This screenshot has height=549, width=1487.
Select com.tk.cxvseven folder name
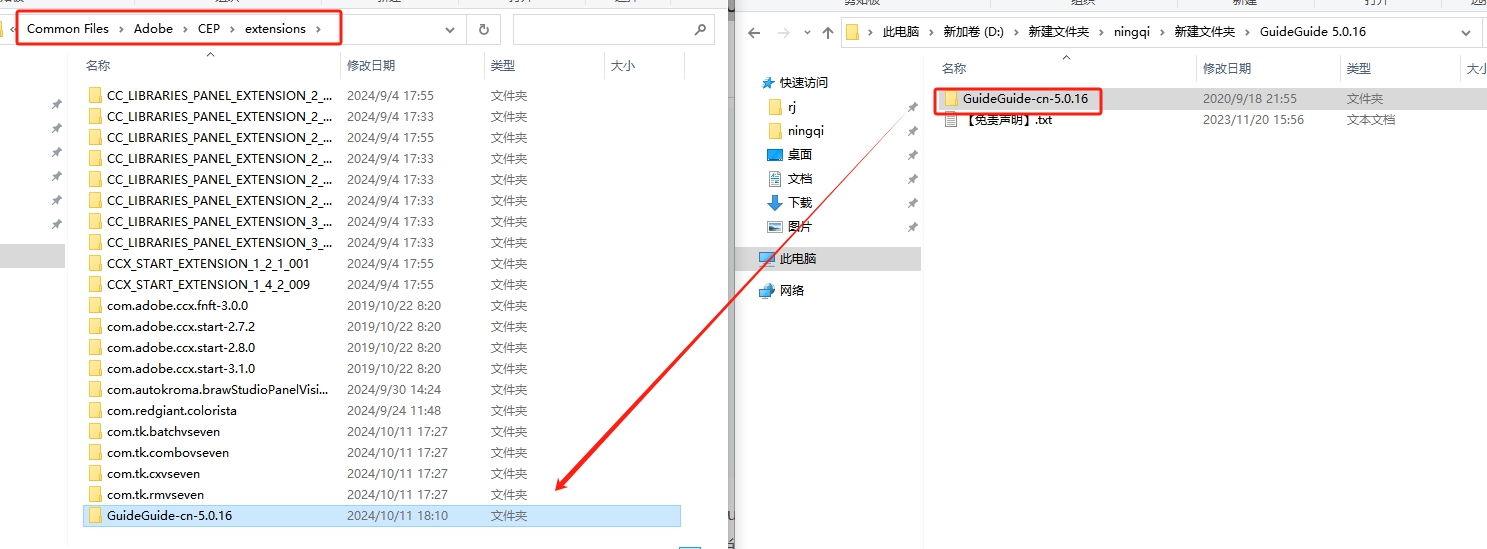[153, 474]
